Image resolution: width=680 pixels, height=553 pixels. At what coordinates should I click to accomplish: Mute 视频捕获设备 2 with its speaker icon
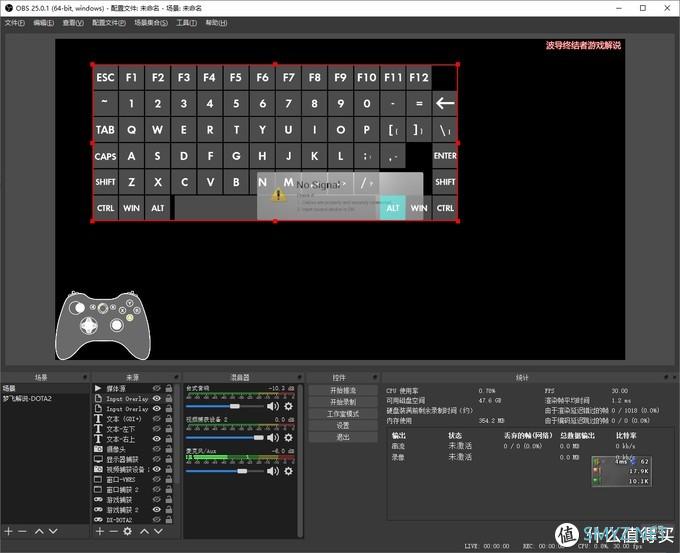(273, 438)
